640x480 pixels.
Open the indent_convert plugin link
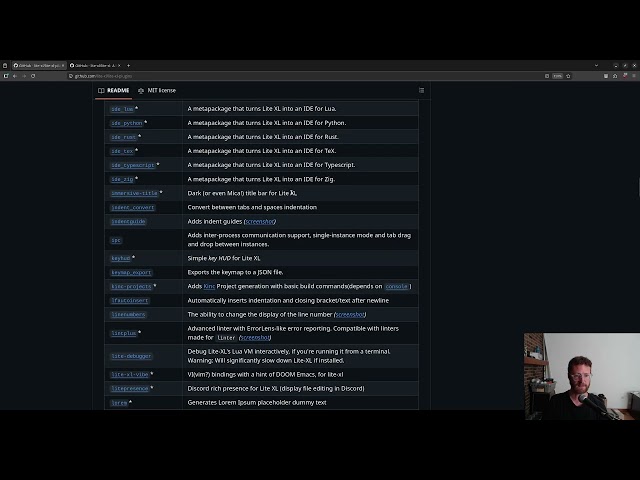point(133,207)
